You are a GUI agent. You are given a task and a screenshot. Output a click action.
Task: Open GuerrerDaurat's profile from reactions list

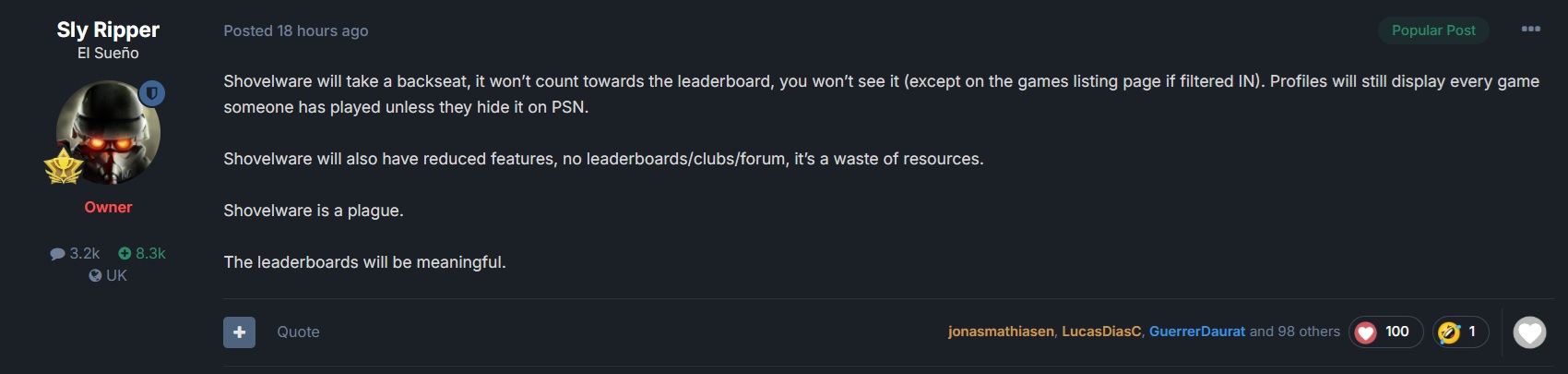1196,332
